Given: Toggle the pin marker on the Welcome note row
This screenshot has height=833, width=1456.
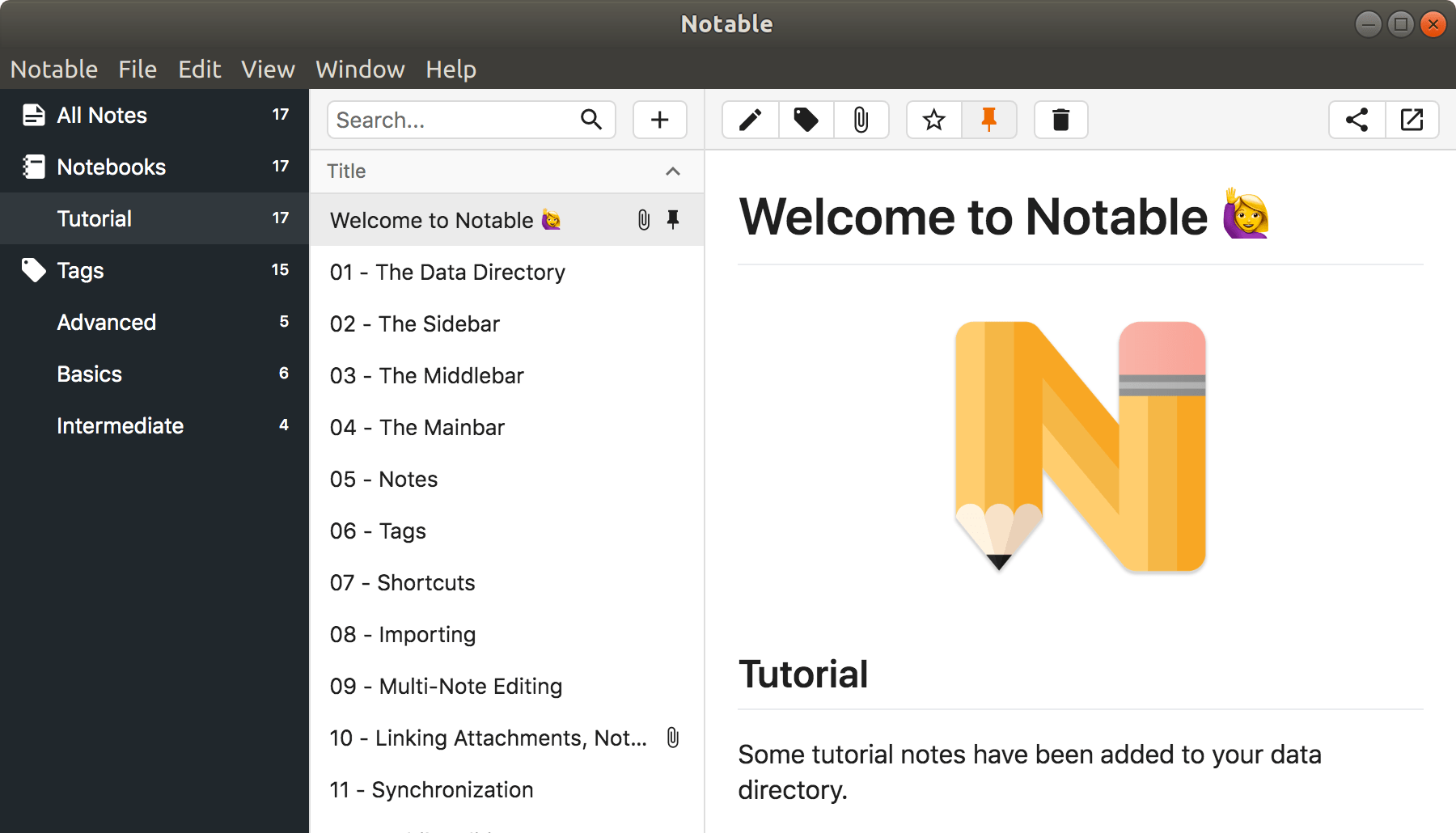Looking at the screenshot, I should coord(673,219).
